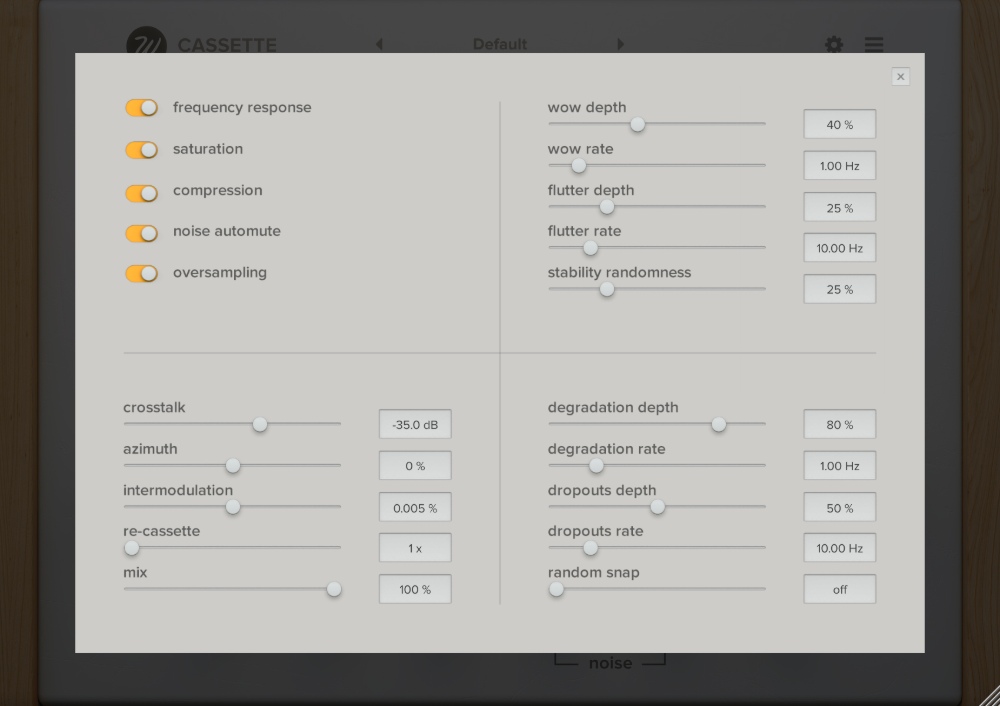Click the close X on the settings panel
Screen dimensions: 1000x706
(x=900, y=76)
